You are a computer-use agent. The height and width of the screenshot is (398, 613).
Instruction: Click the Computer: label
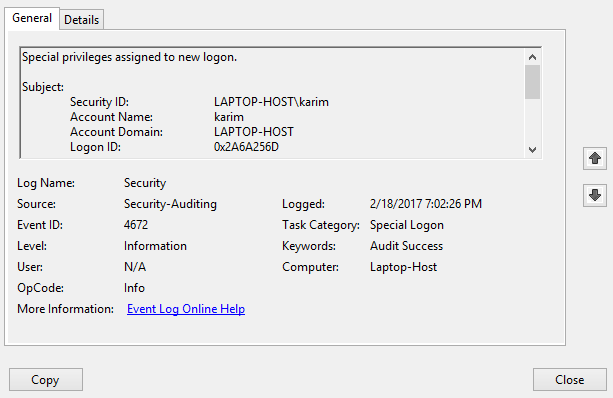pos(310,267)
